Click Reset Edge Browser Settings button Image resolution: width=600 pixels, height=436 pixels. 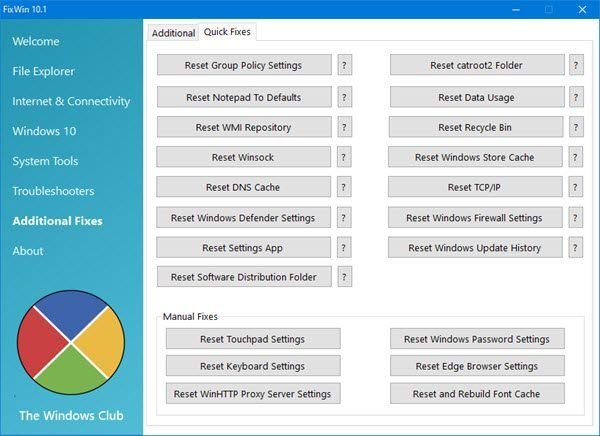coord(477,366)
